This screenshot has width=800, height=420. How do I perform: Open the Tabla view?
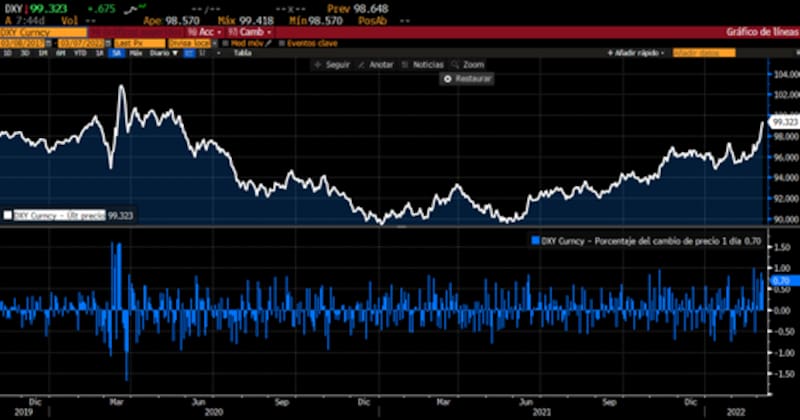point(242,53)
